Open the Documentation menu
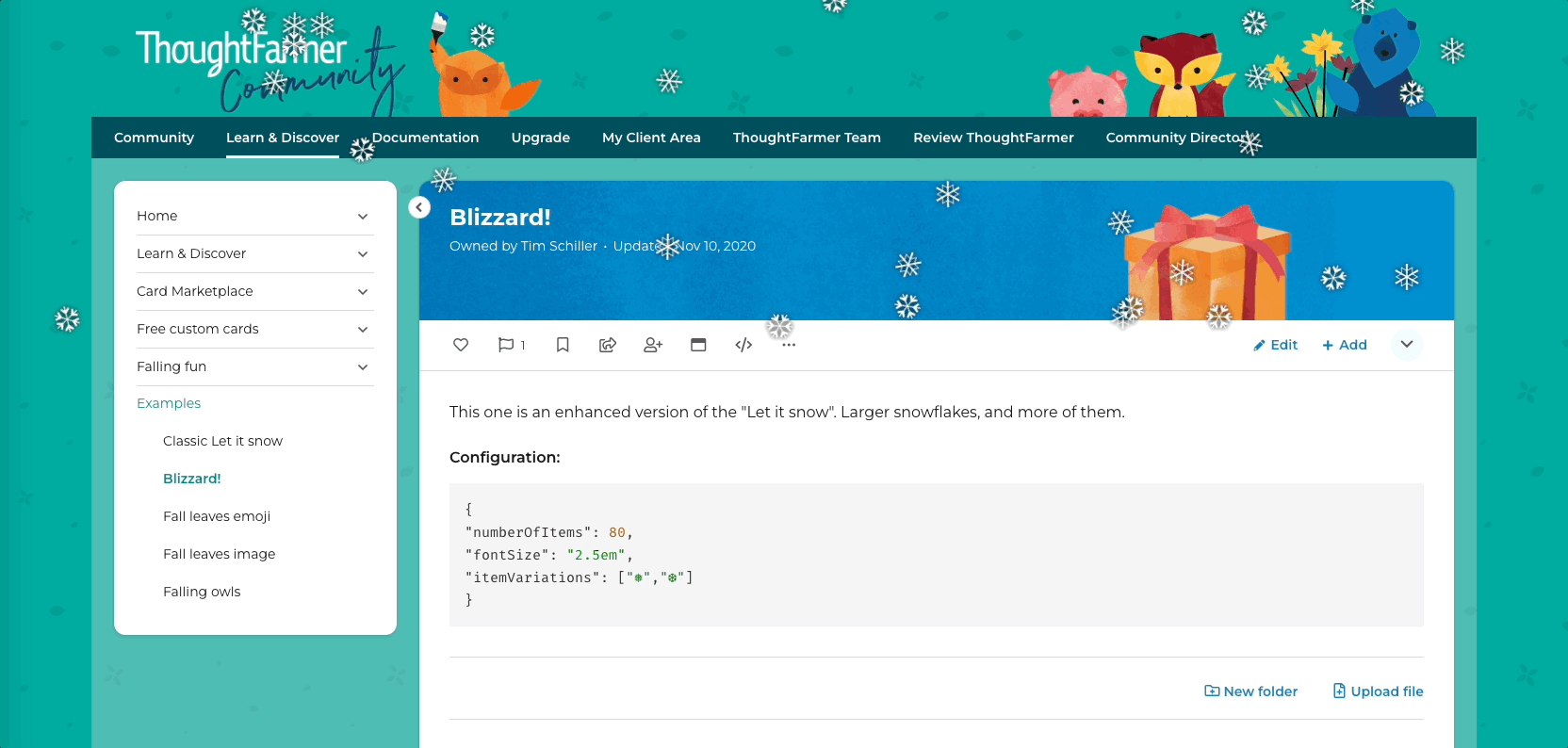 point(426,138)
